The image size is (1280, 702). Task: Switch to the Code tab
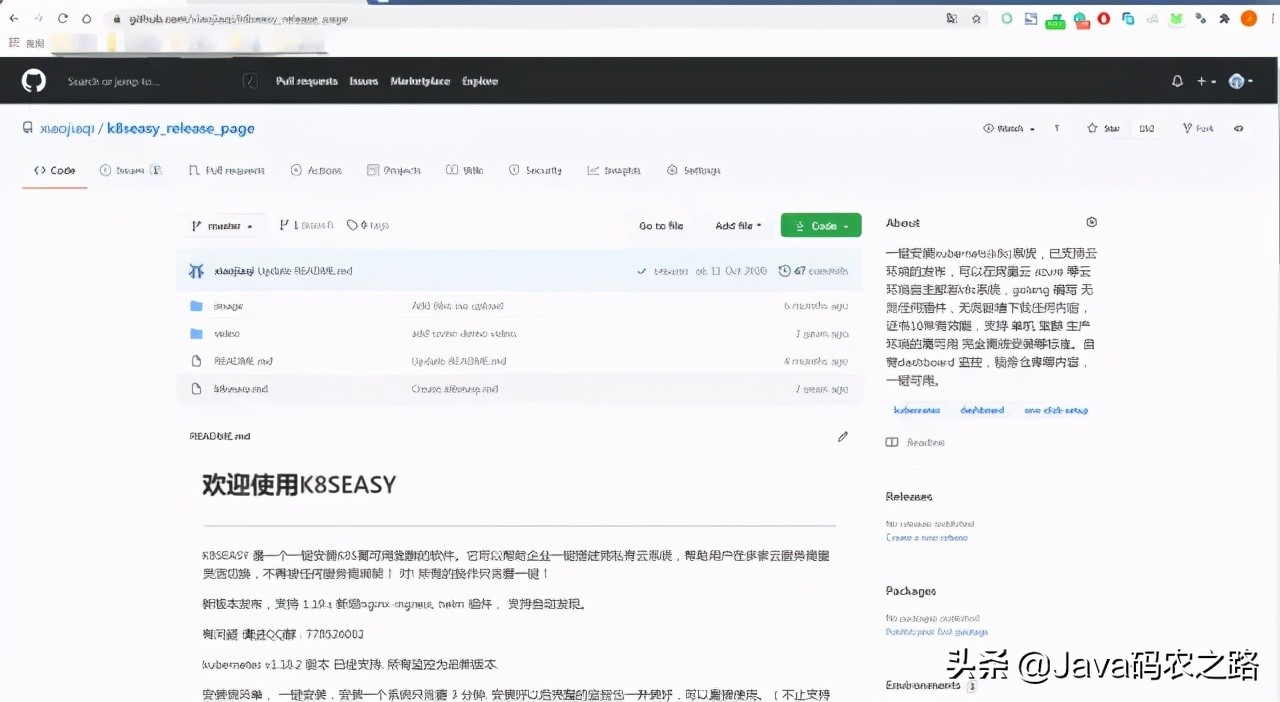(x=55, y=170)
